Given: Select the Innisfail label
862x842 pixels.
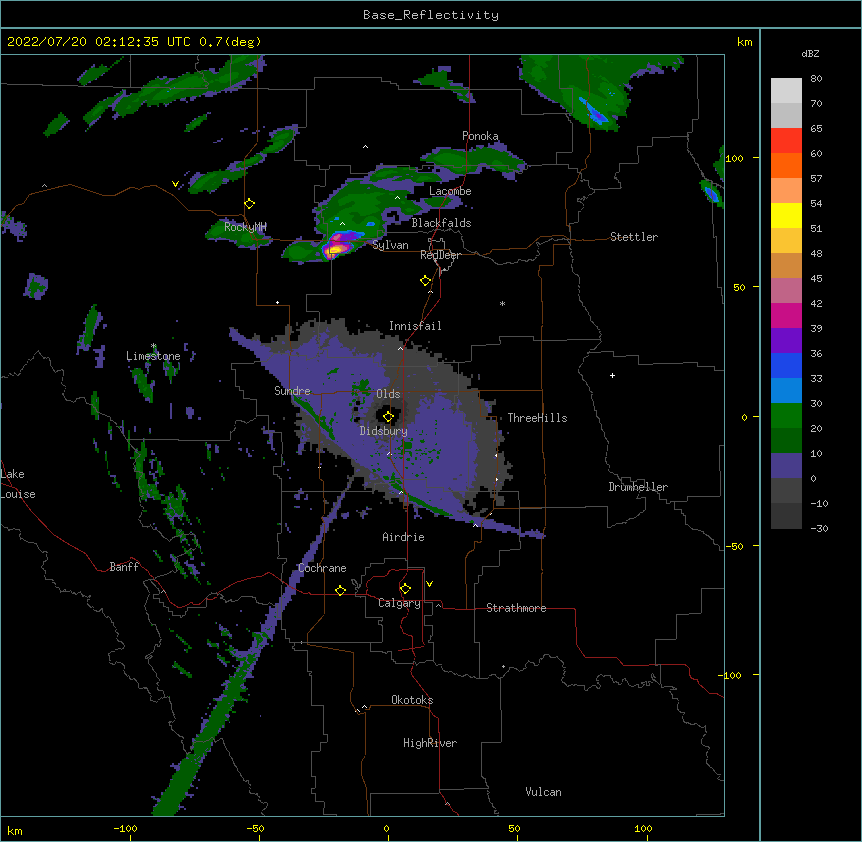Looking at the screenshot, I should [415, 326].
